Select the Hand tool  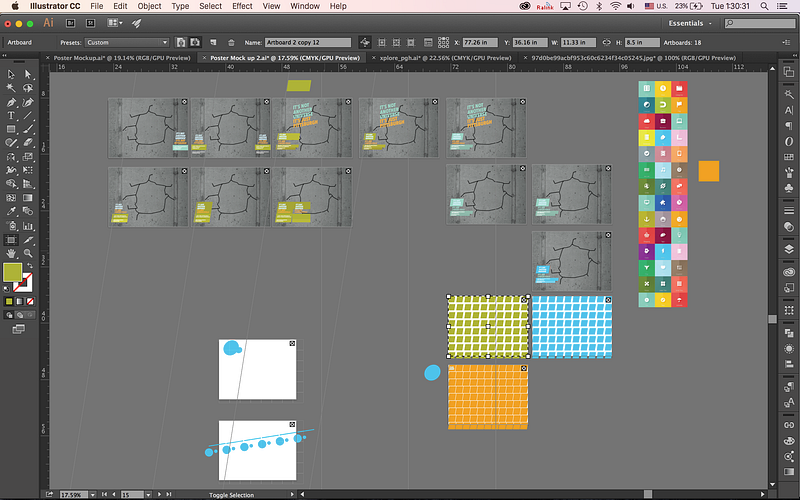[11, 254]
